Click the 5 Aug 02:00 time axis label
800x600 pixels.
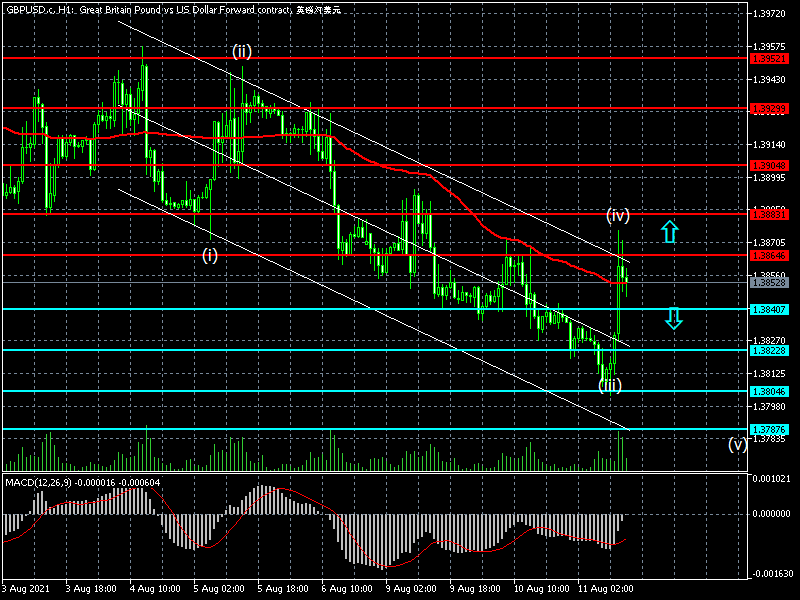(x=219, y=588)
